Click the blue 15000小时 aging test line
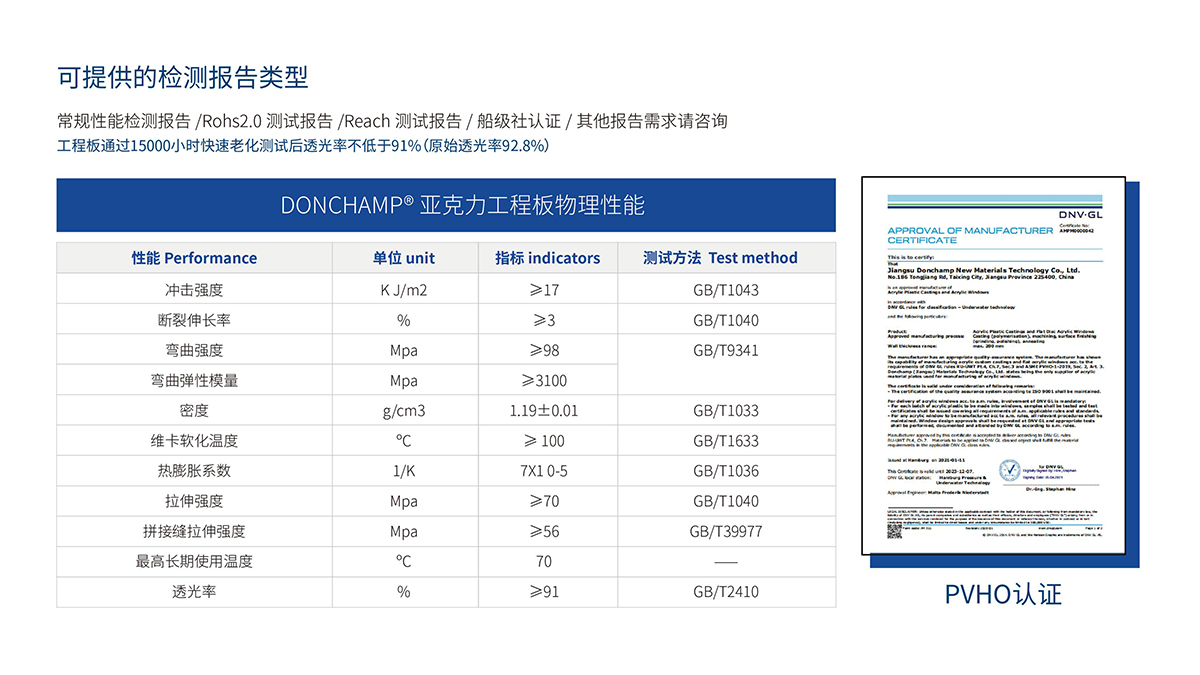The height and width of the screenshot is (675, 1200). pyautogui.click(x=303, y=146)
